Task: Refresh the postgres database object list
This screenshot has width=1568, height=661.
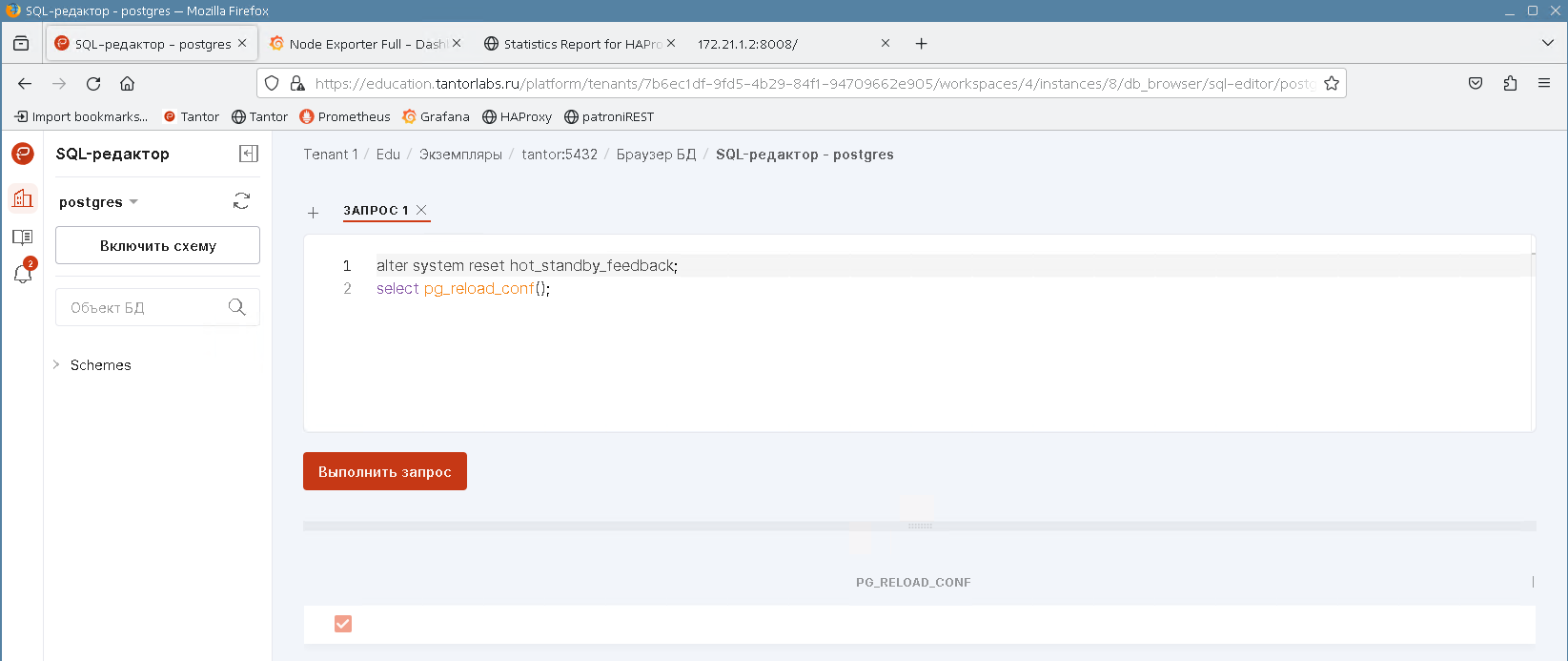Action: [242, 201]
